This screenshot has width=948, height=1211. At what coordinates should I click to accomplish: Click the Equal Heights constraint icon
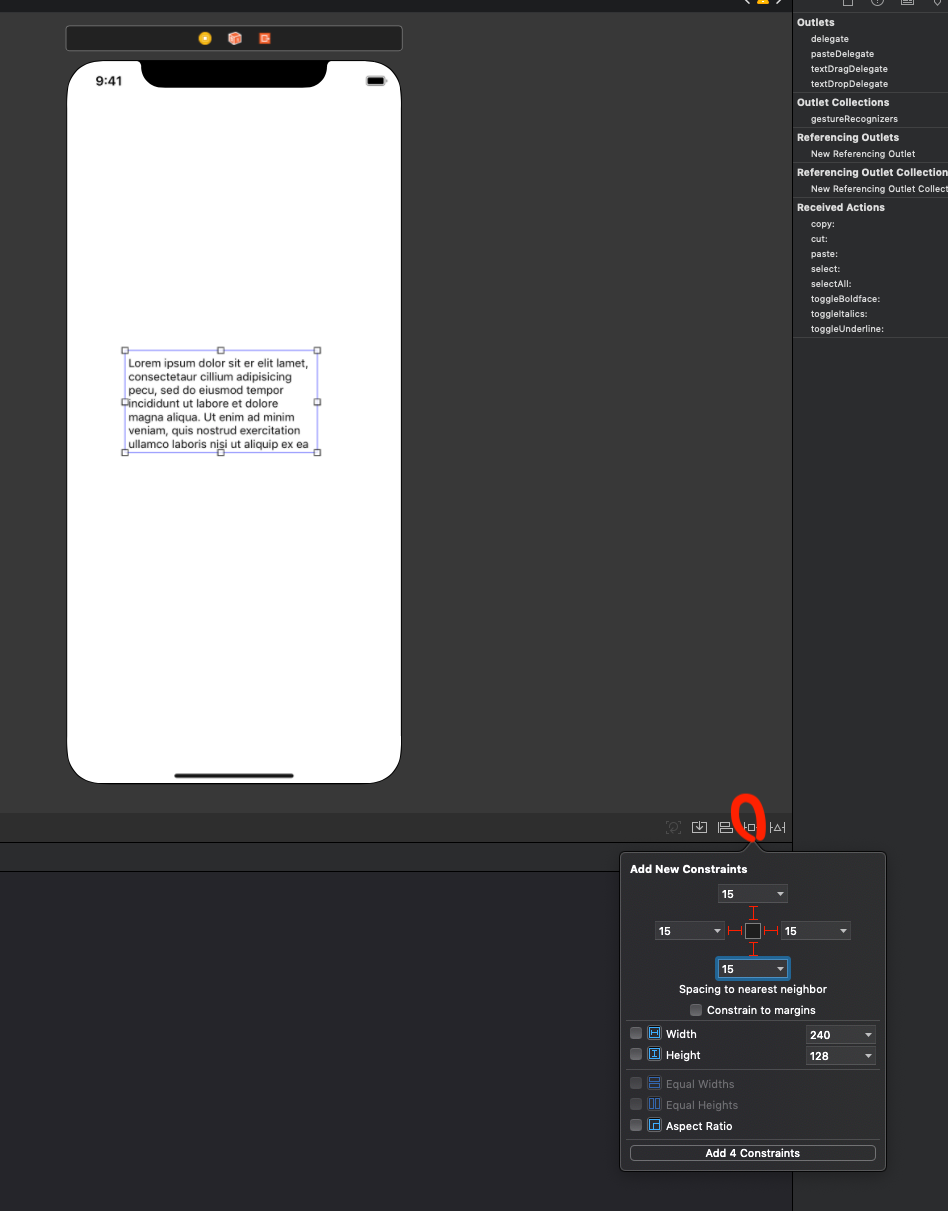655,1105
